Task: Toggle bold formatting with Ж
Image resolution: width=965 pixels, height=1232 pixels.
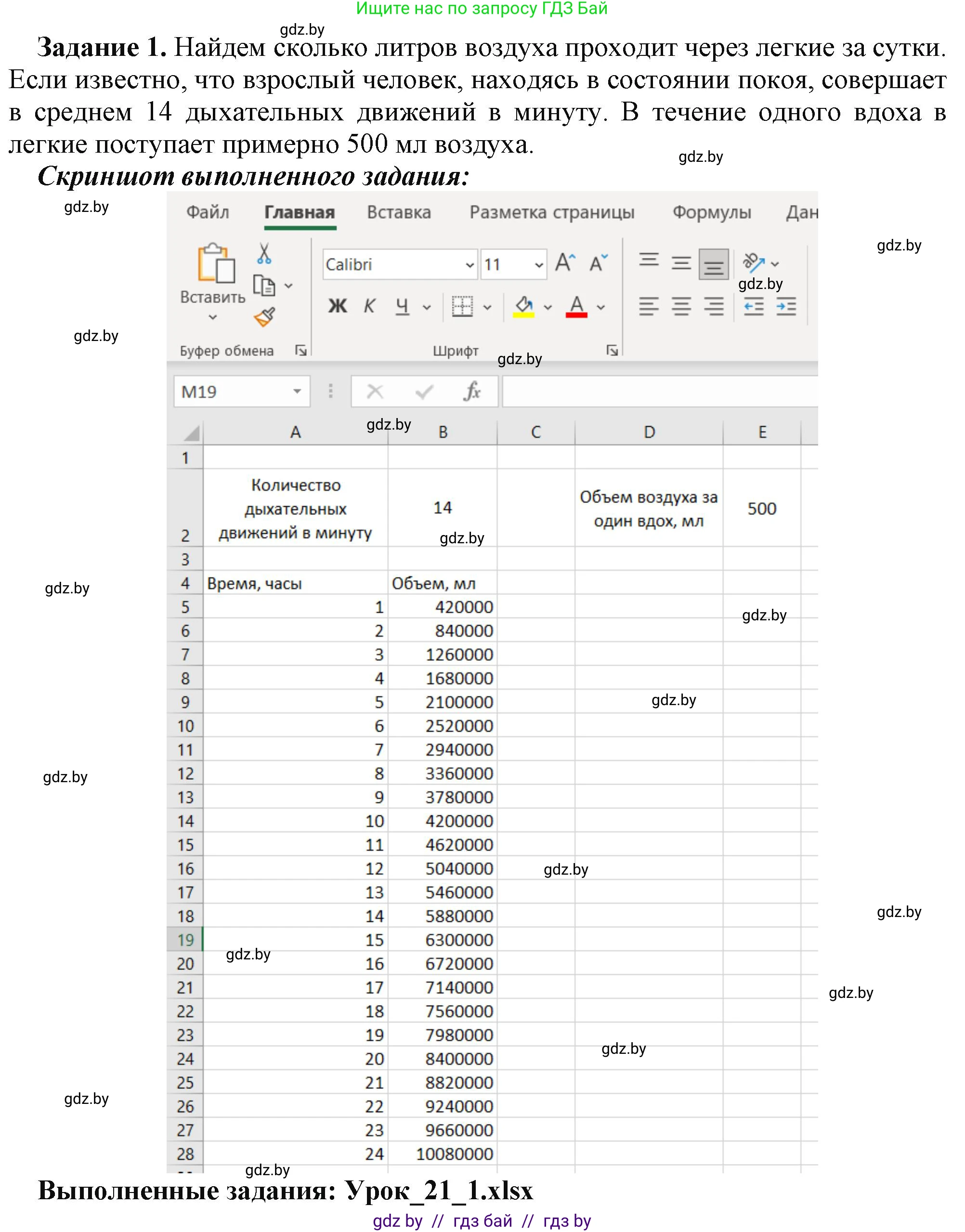Action: pos(337,306)
